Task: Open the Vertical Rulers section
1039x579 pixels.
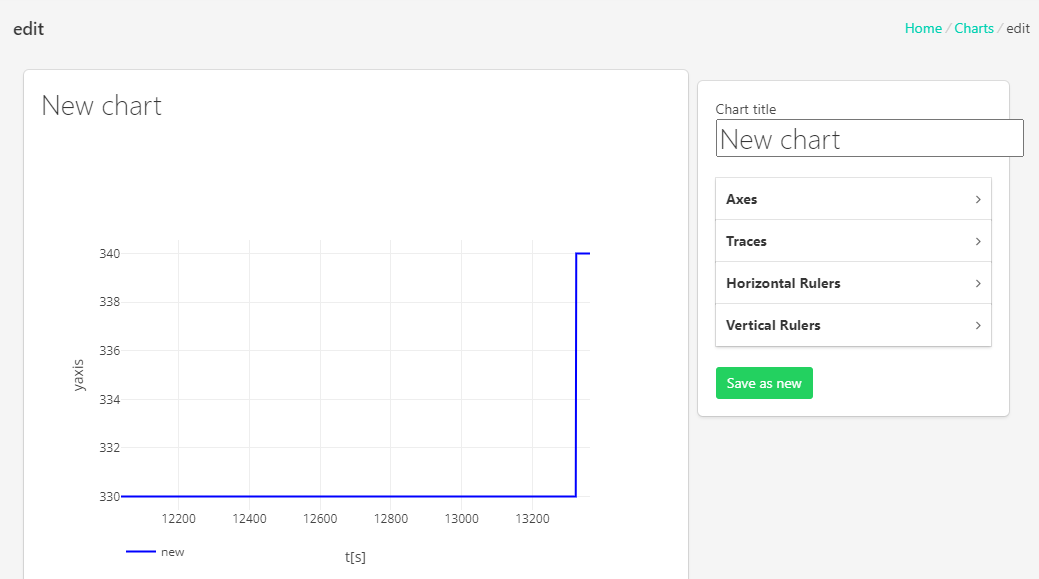Action: point(853,325)
